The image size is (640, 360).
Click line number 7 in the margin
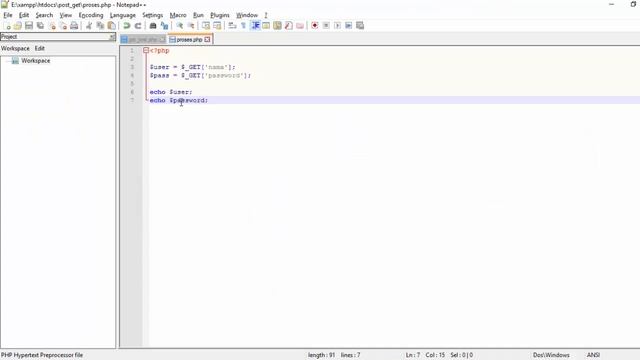pos(132,100)
